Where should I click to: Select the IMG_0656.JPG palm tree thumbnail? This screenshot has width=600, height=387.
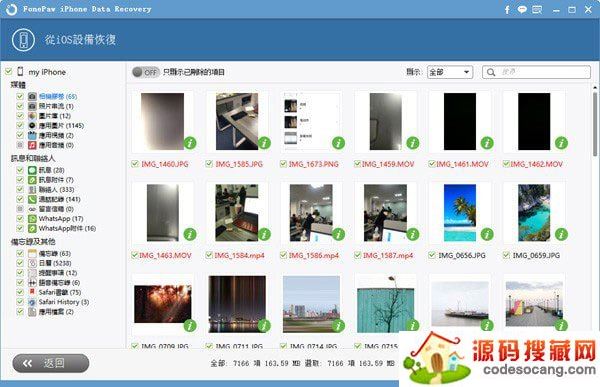pos(460,212)
